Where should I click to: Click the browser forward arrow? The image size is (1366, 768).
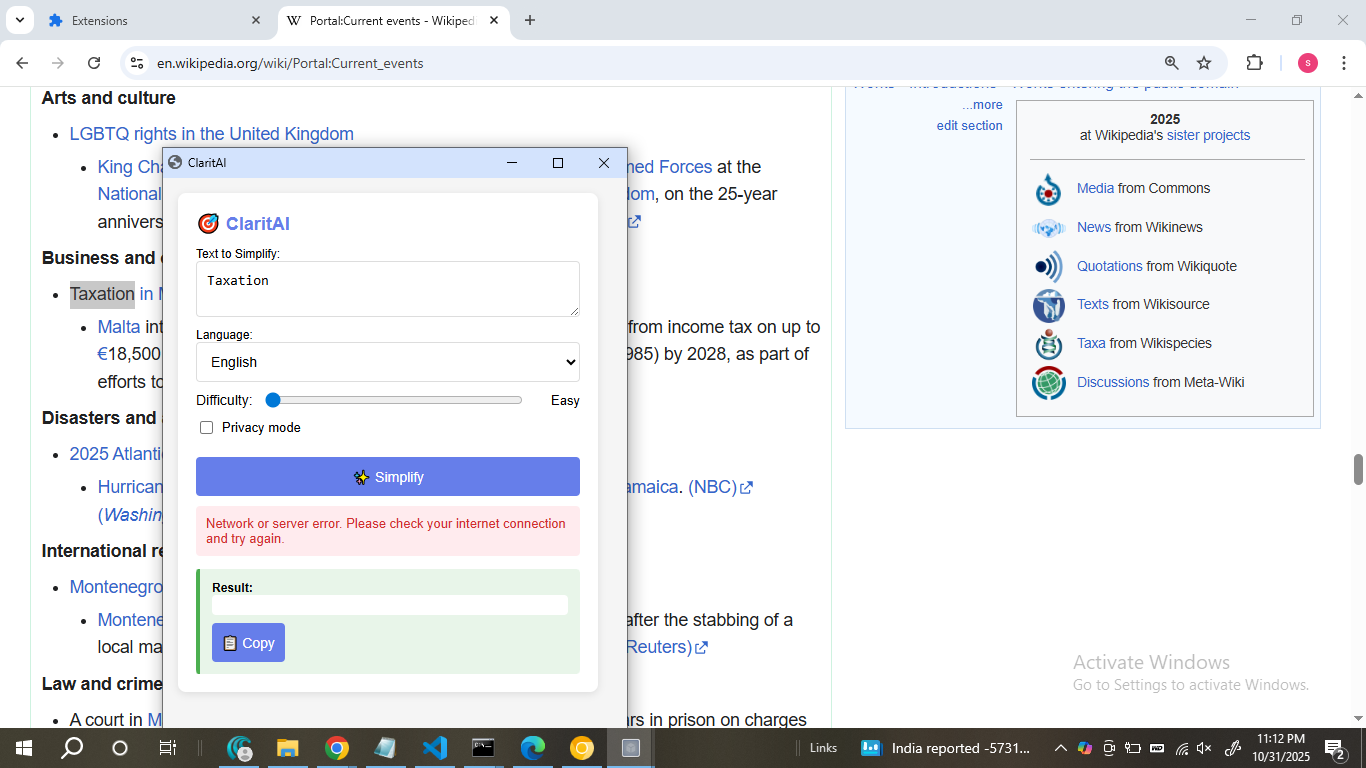point(58,63)
